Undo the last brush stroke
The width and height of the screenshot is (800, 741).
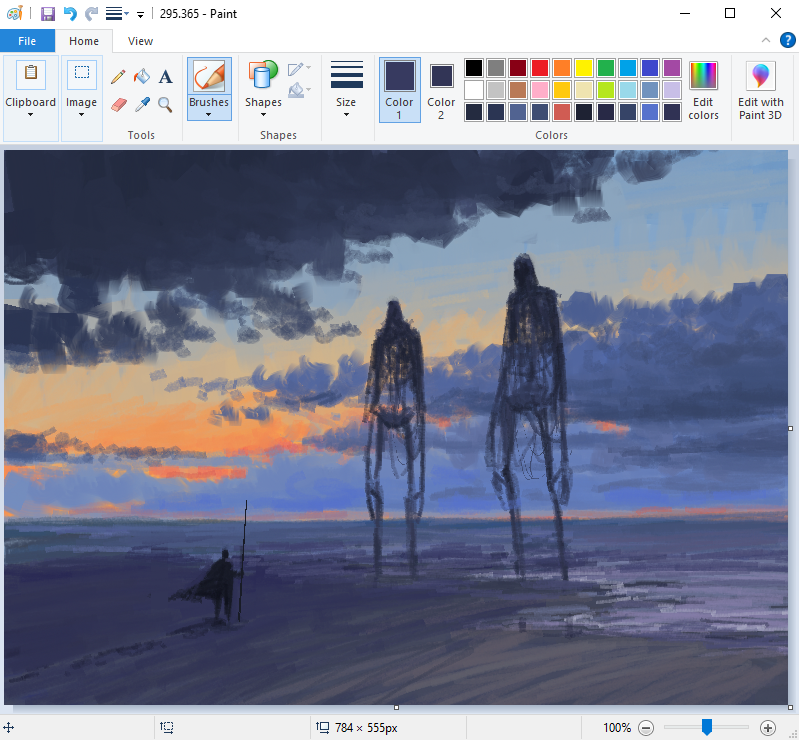pos(68,13)
